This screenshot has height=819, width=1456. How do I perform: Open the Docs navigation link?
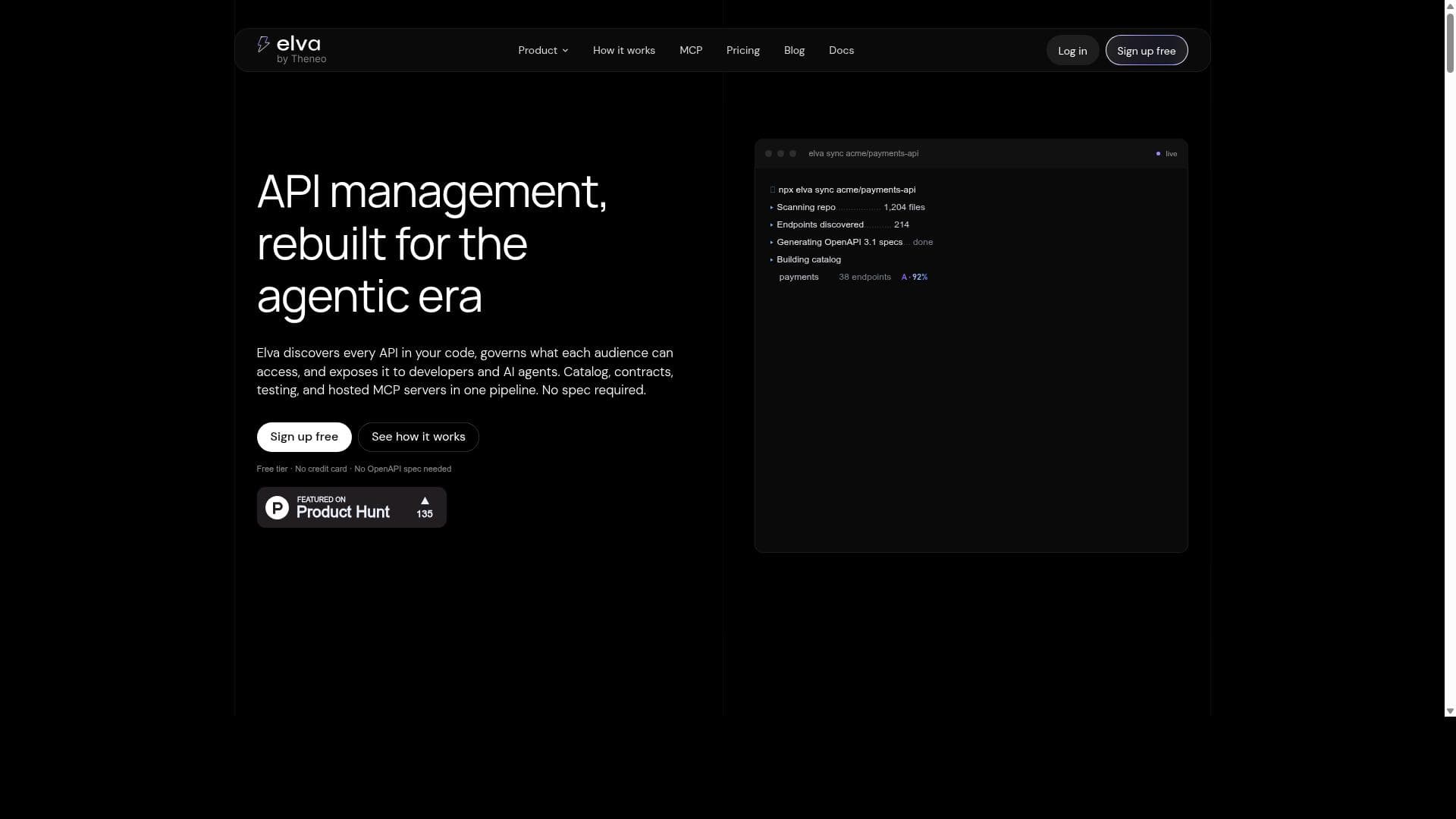pyautogui.click(x=841, y=50)
